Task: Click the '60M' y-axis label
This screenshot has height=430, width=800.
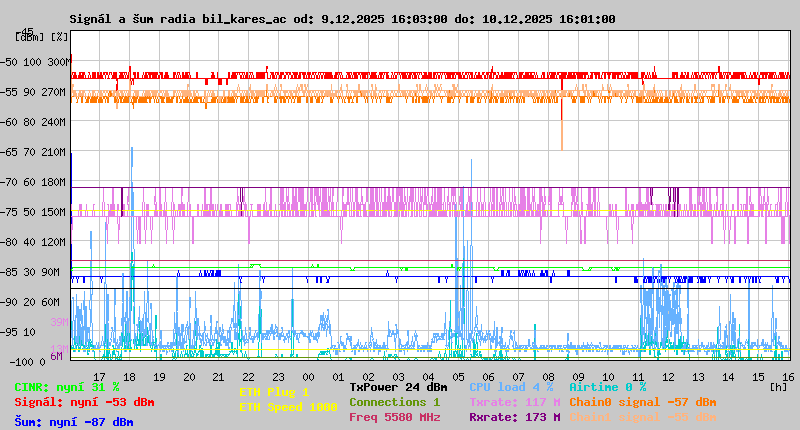Action: [x=54, y=302]
